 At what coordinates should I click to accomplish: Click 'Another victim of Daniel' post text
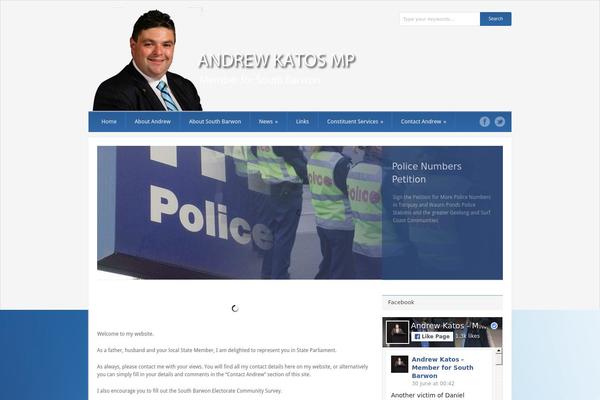[x=427, y=395]
